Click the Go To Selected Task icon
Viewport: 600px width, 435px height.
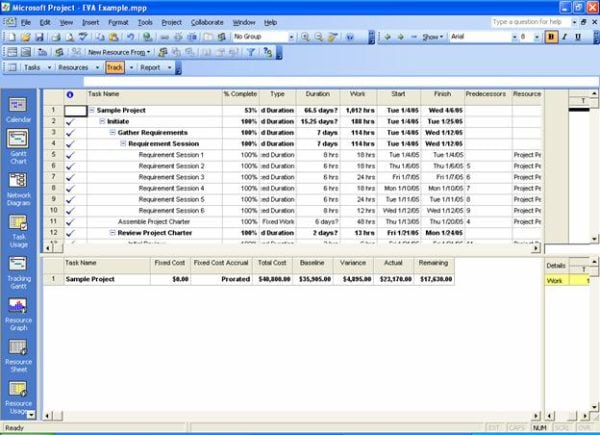pyautogui.click(x=333, y=37)
